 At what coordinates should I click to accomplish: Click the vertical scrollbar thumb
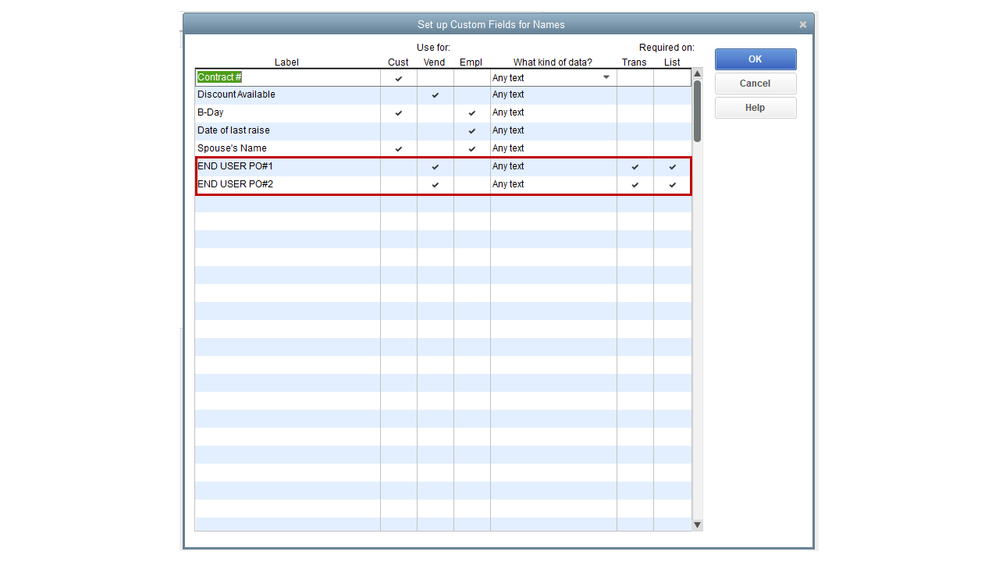697,111
